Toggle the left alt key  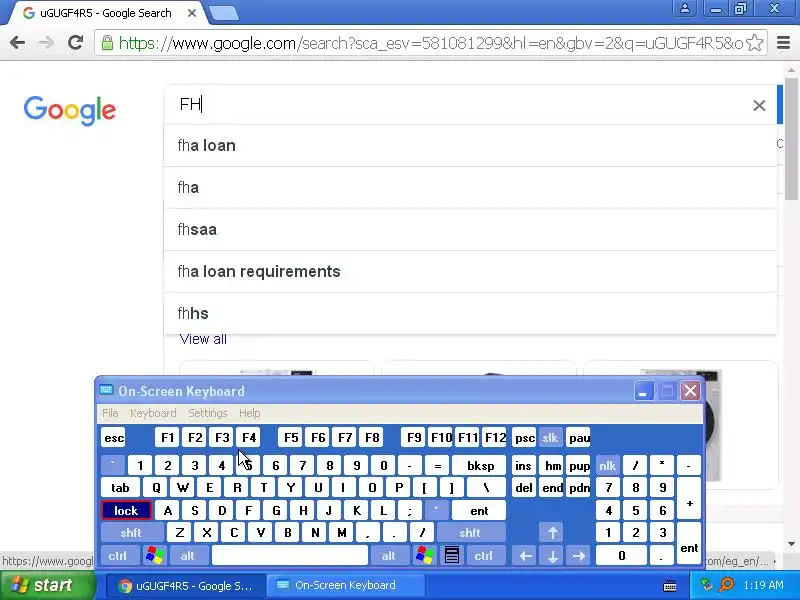[x=187, y=555]
